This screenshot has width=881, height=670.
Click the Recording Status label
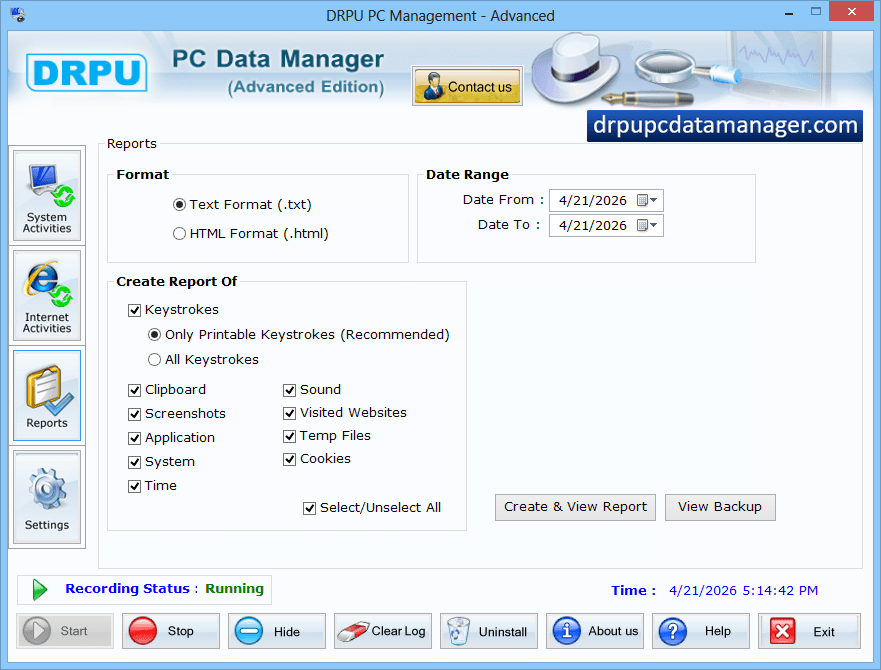[128, 588]
